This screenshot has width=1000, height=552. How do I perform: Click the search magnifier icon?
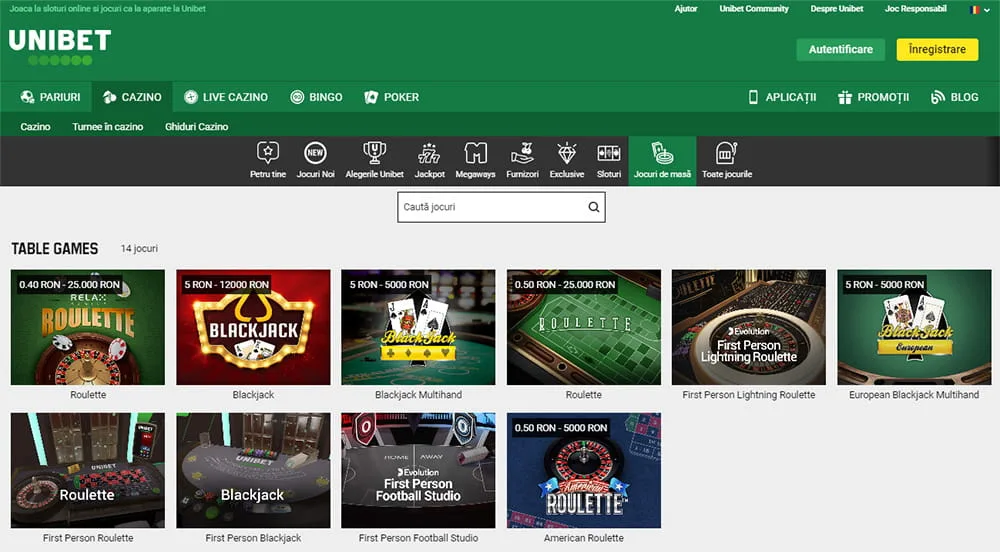pyautogui.click(x=593, y=208)
